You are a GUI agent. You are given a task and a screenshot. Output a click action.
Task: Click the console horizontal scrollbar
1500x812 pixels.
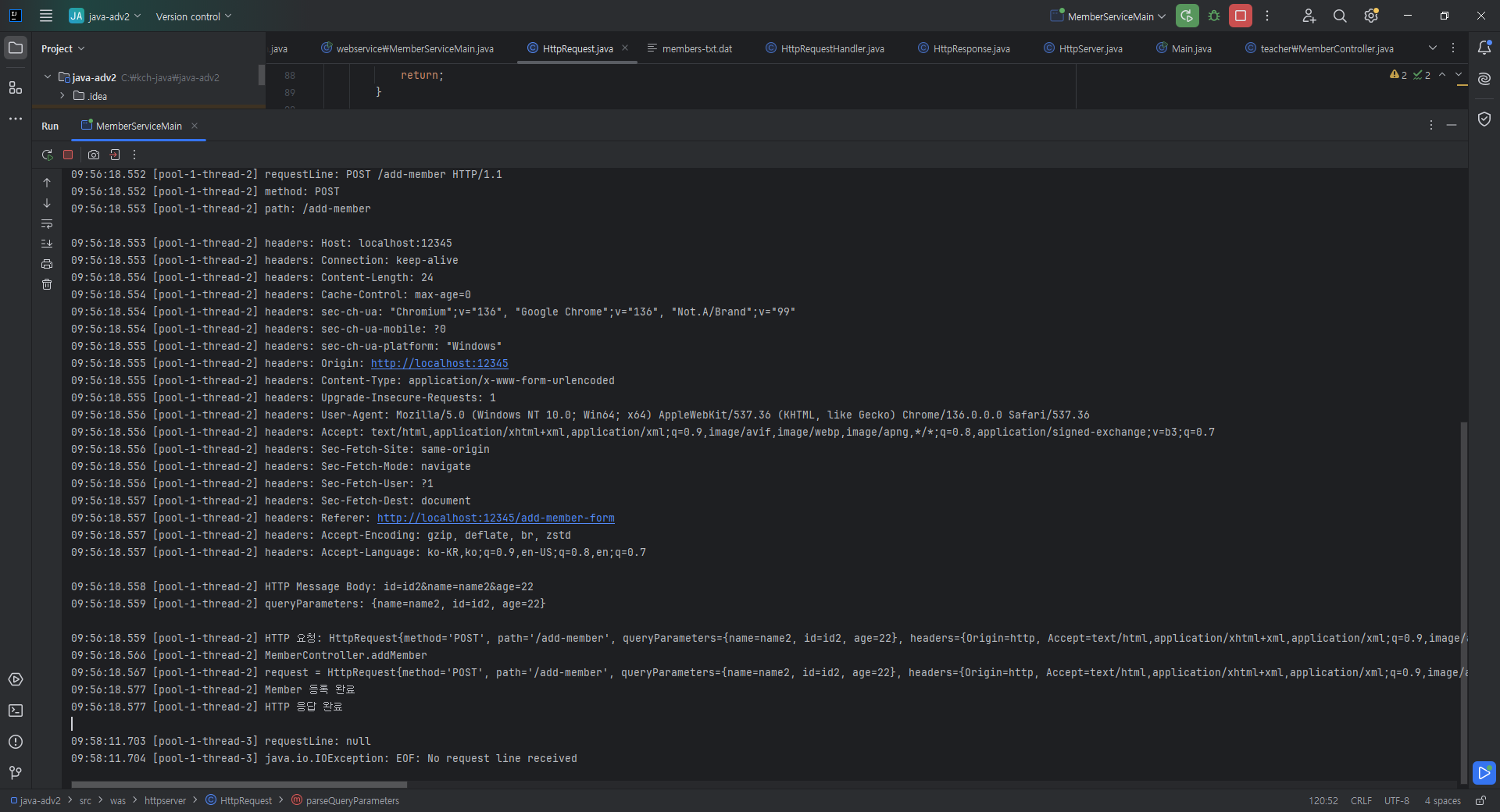tap(239, 785)
